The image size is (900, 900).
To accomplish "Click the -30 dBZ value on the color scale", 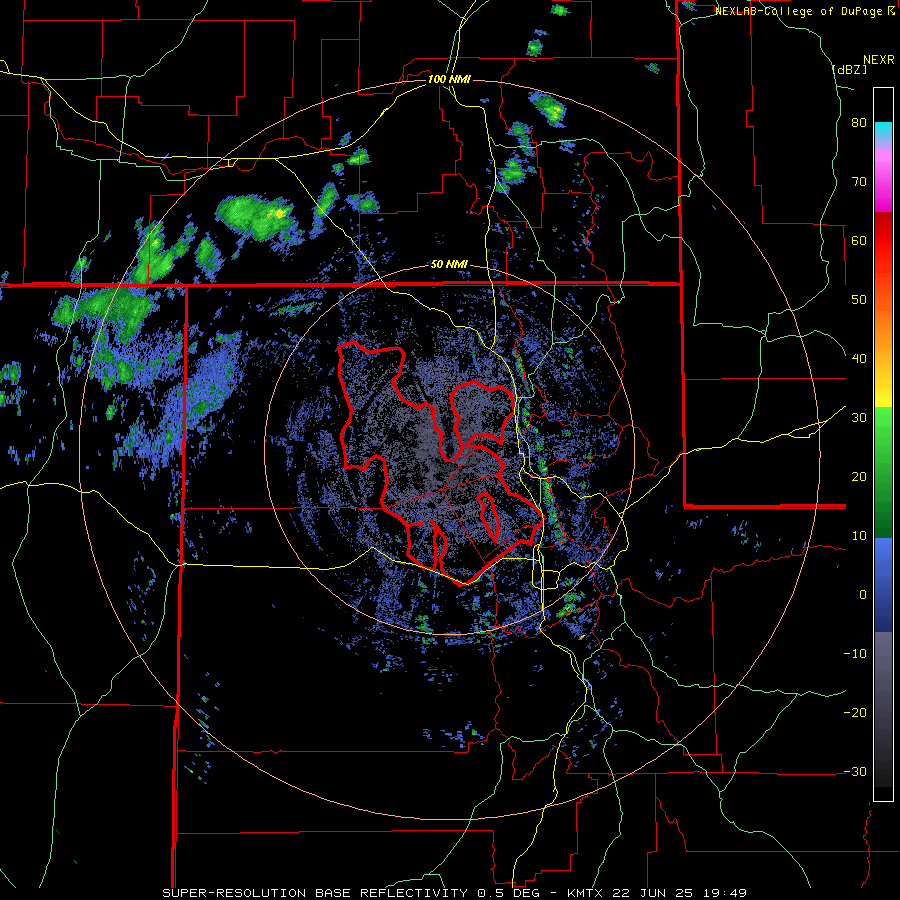I will [x=855, y=771].
